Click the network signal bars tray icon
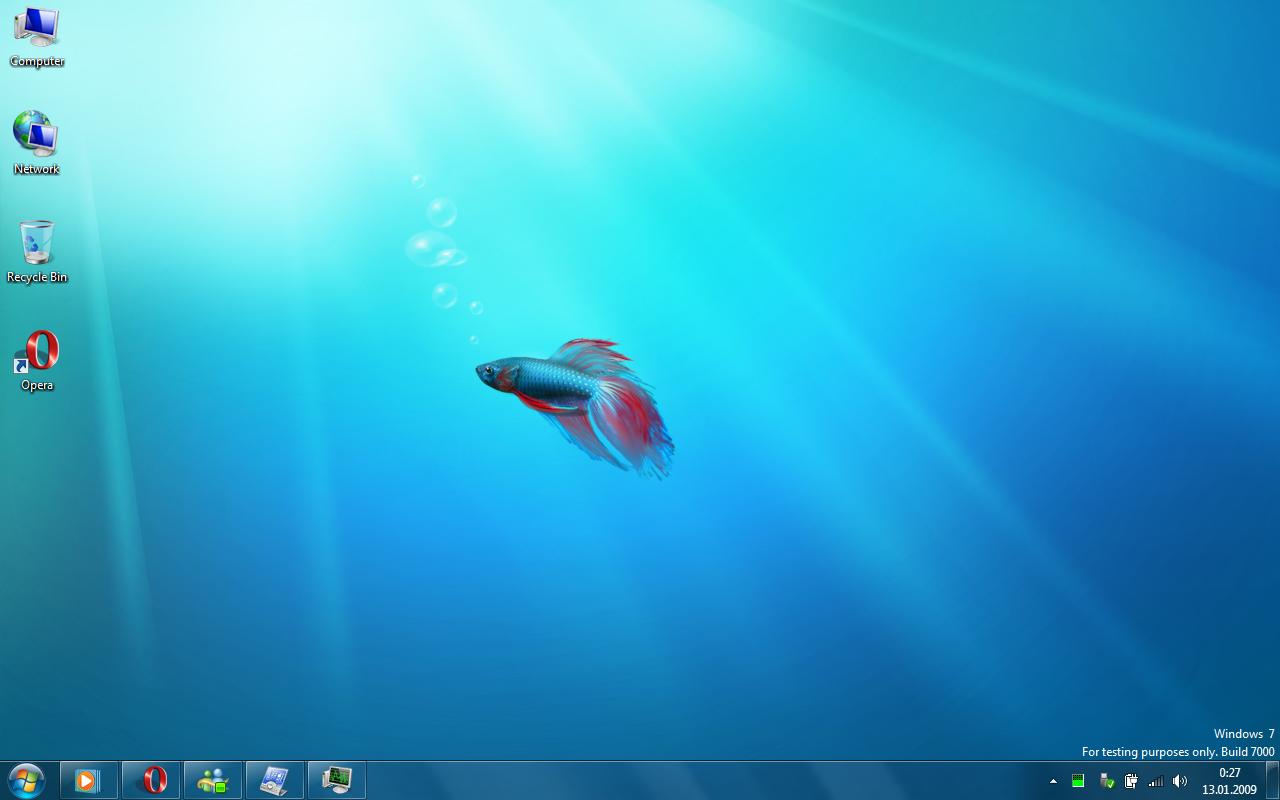This screenshot has width=1280, height=800. (1156, 781)
